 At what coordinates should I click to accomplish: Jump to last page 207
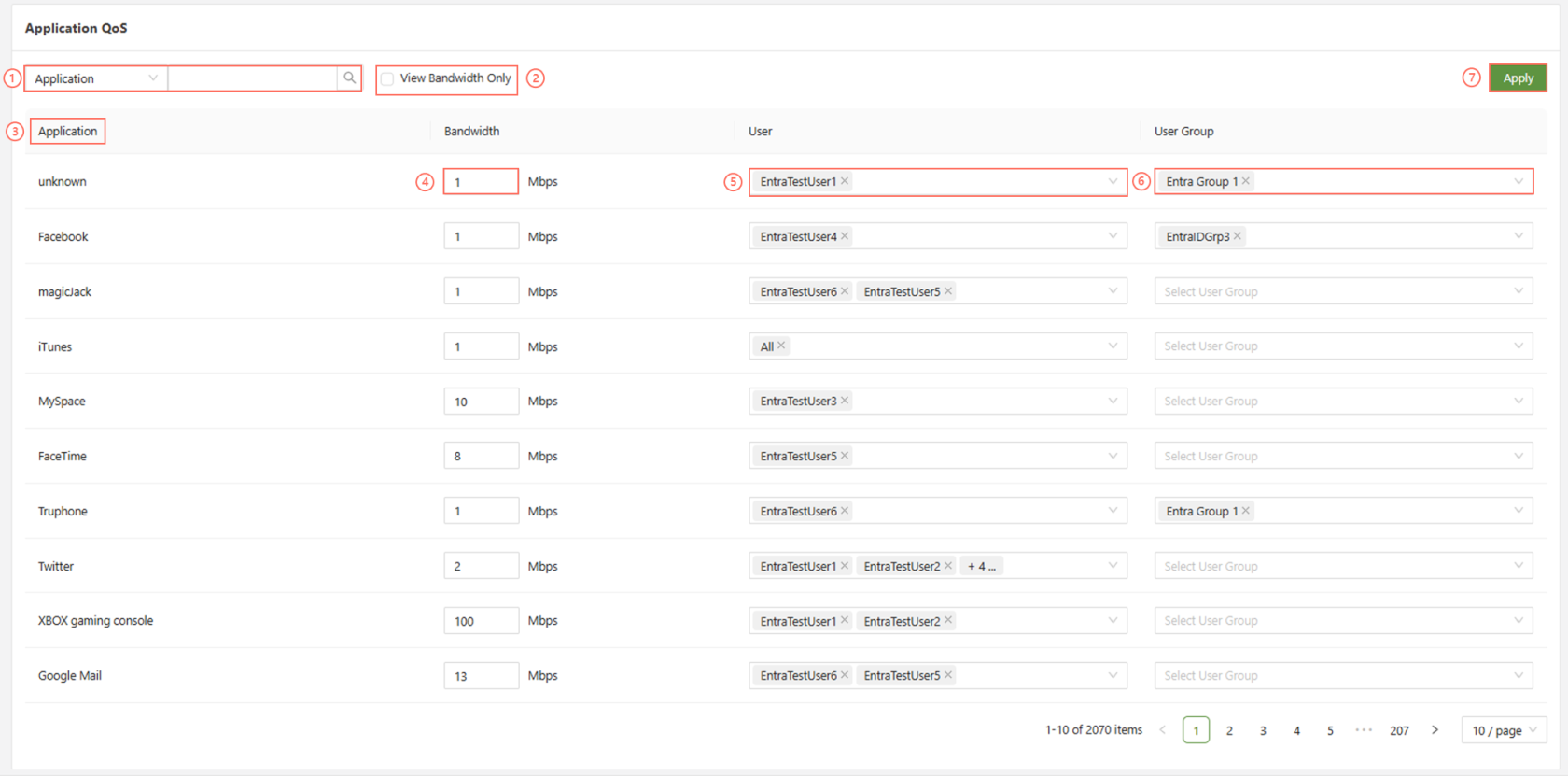coord(1399,730)
